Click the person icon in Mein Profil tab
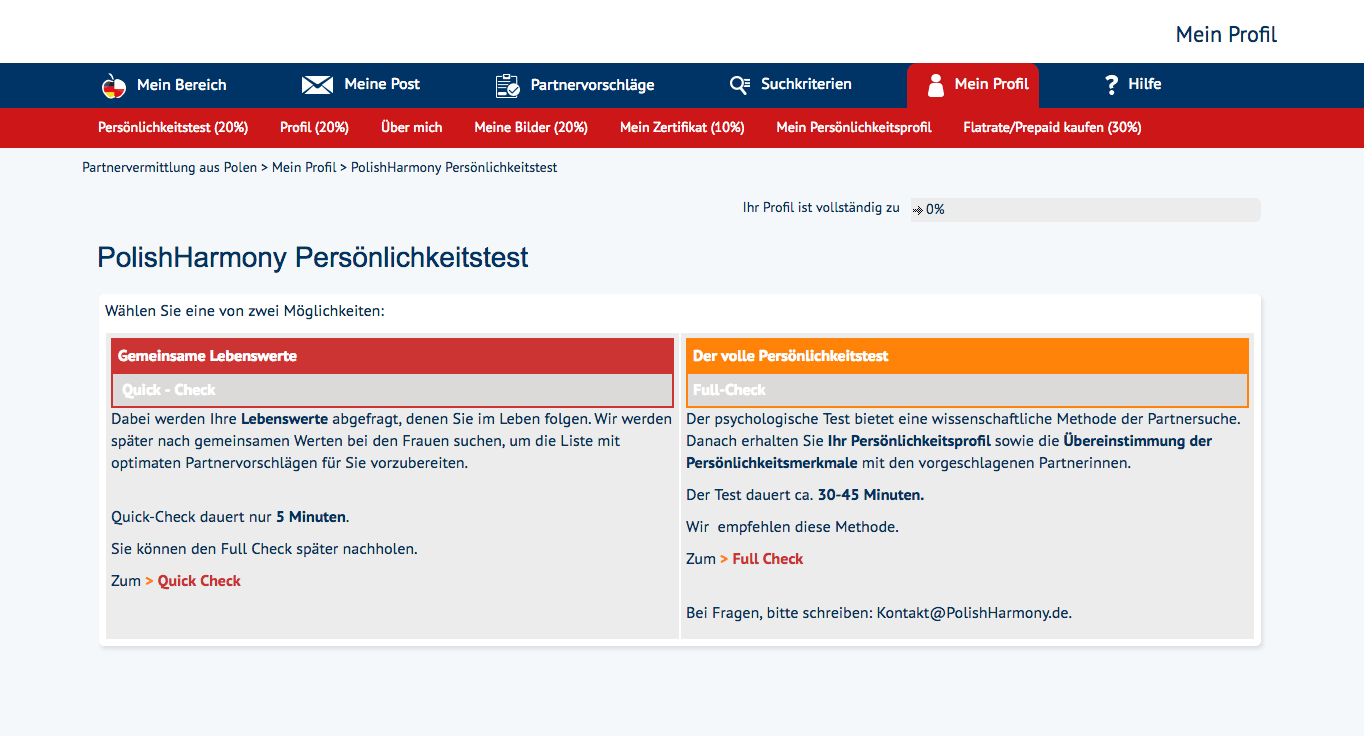The height and width of the screenshot is (736, 1364). [936, 85]
